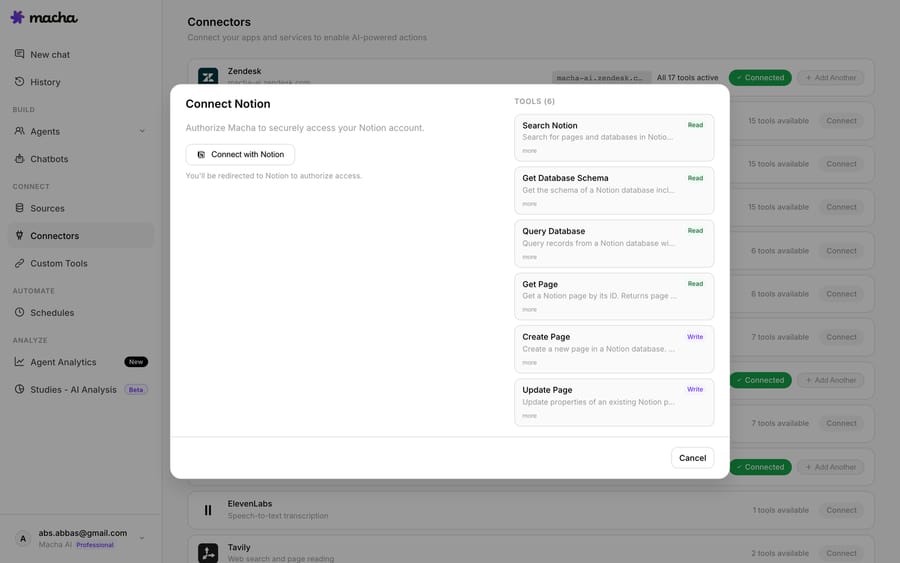Click the Schedules clock icon
This screenshot has width=900, height=563.
click(20, 312)
